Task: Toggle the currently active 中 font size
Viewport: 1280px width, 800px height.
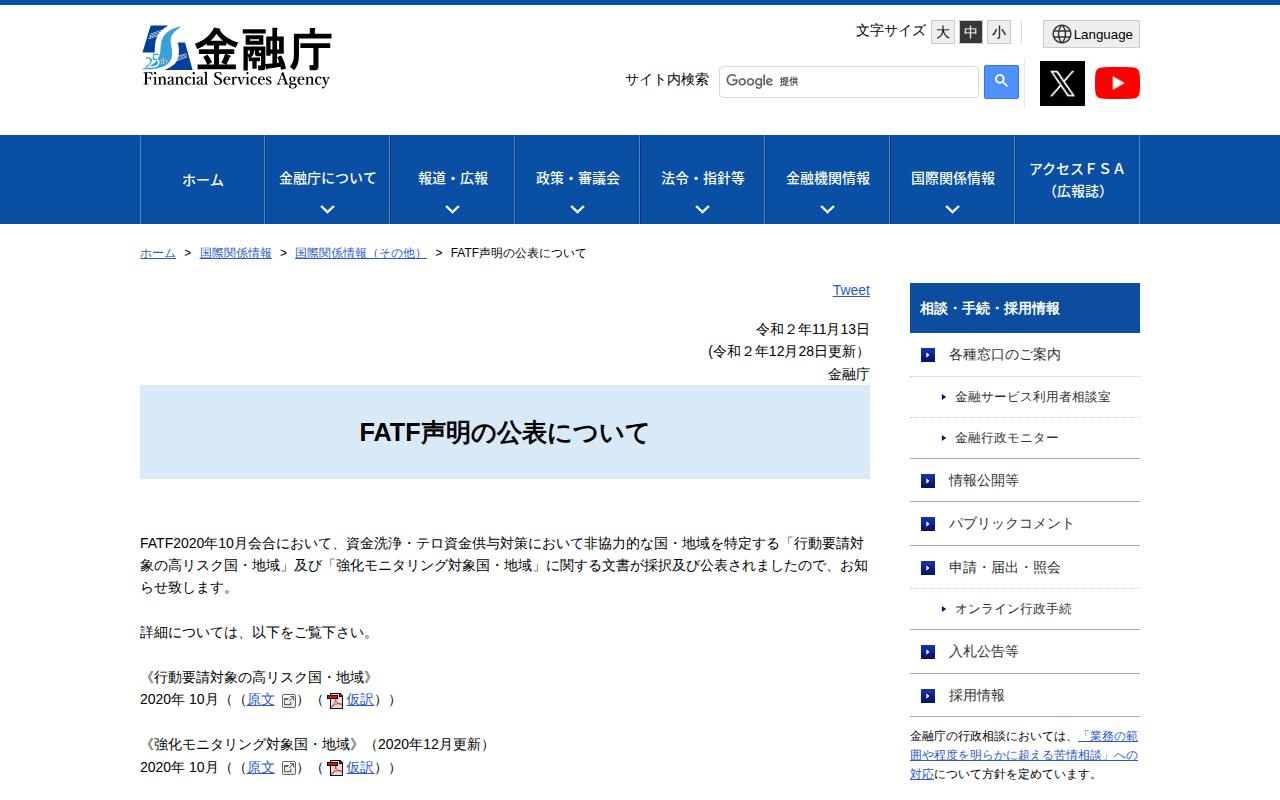Action: [x=970, y=32]
